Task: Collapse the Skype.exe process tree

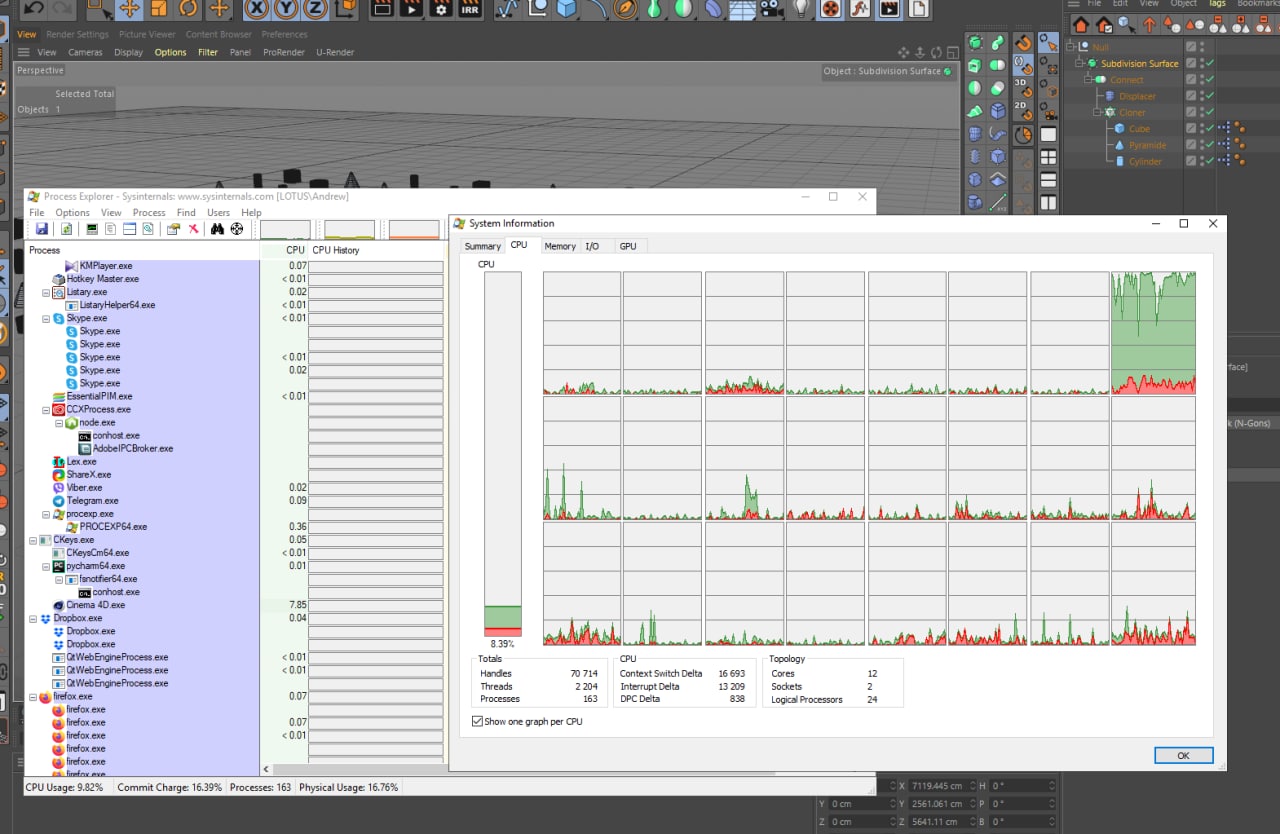Action: (x=46, y=318)
